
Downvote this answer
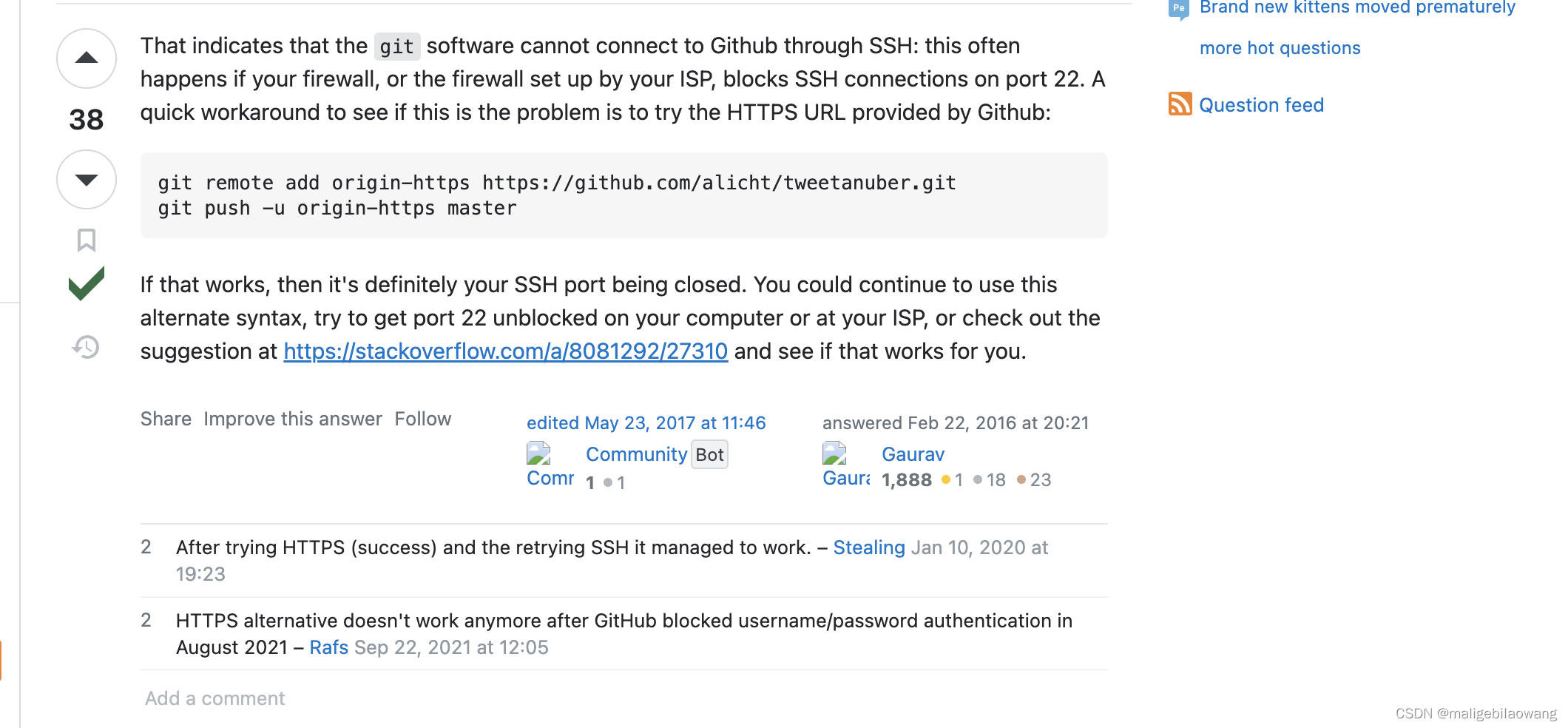(86, 178)
